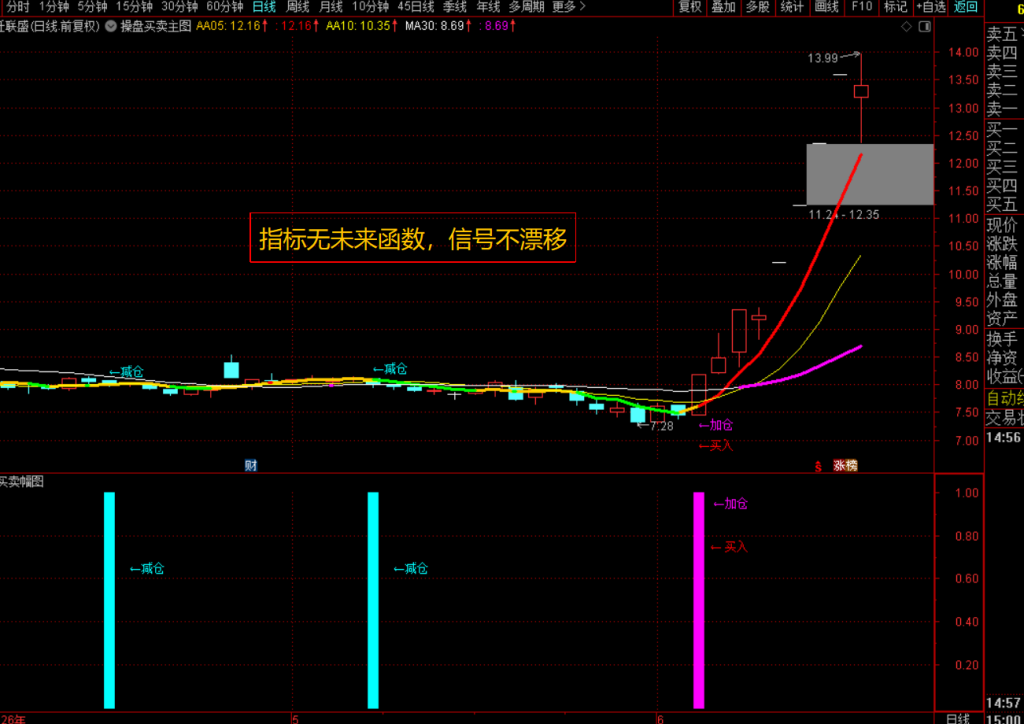Click the second cyan 减仓 bar in sub-chart
The width and height of the screenshot is (1024, 724).
pos(373,600)
